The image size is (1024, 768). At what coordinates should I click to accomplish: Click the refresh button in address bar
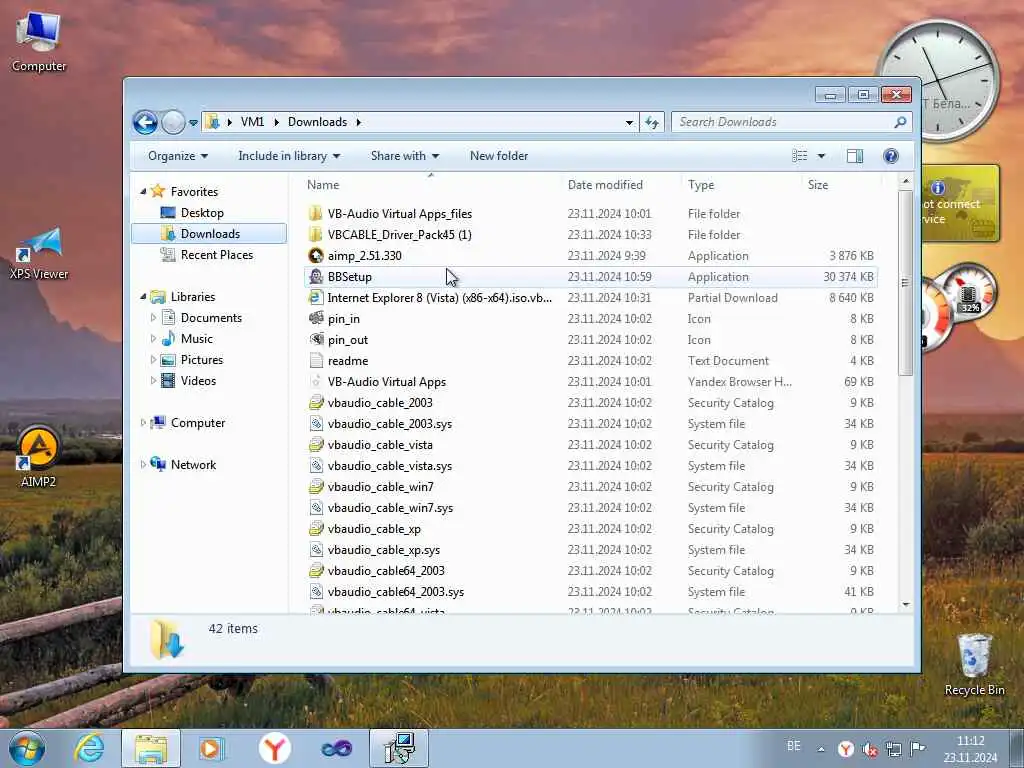click(x=652, y=122)
